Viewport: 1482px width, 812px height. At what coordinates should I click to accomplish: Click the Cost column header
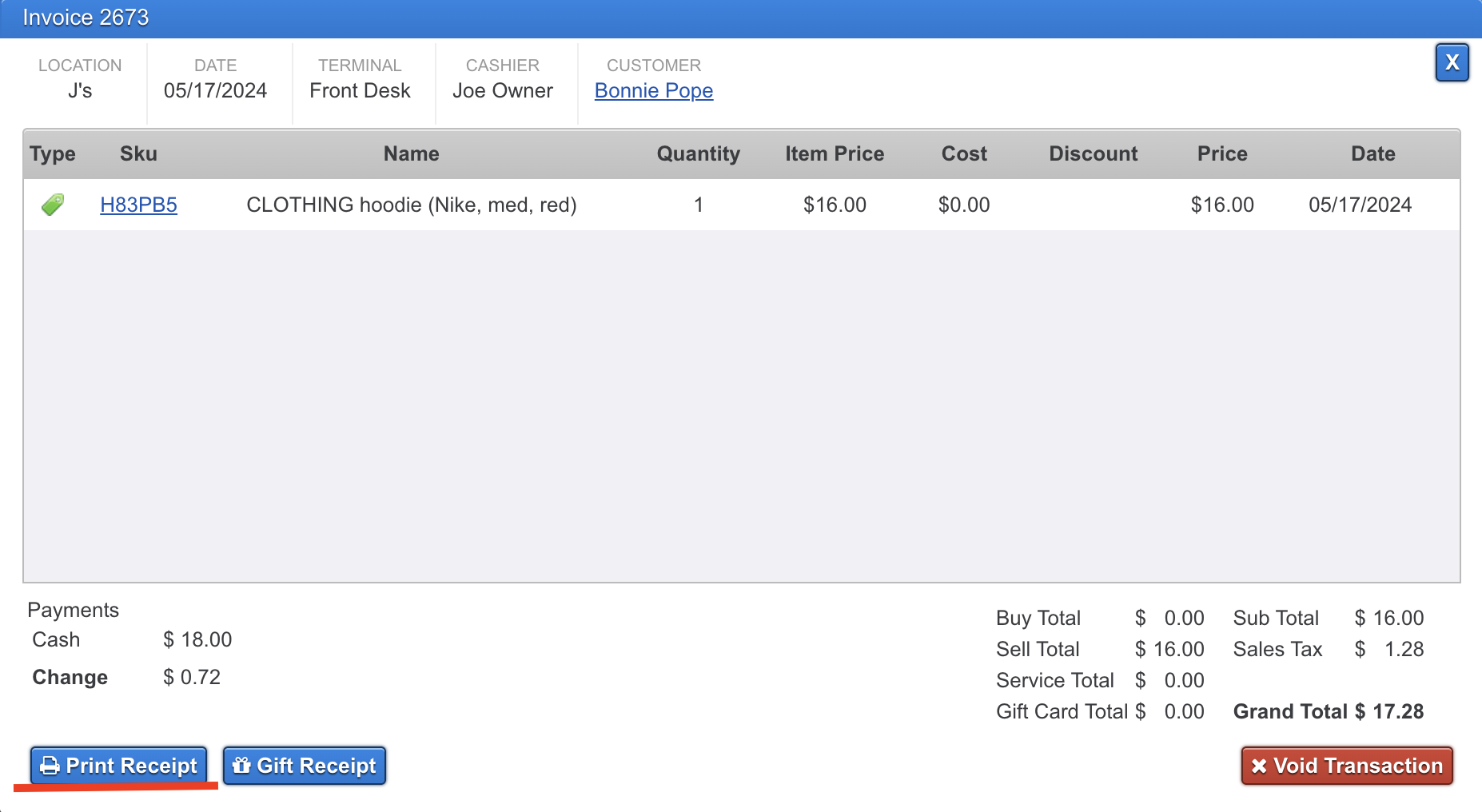point(964,153)
